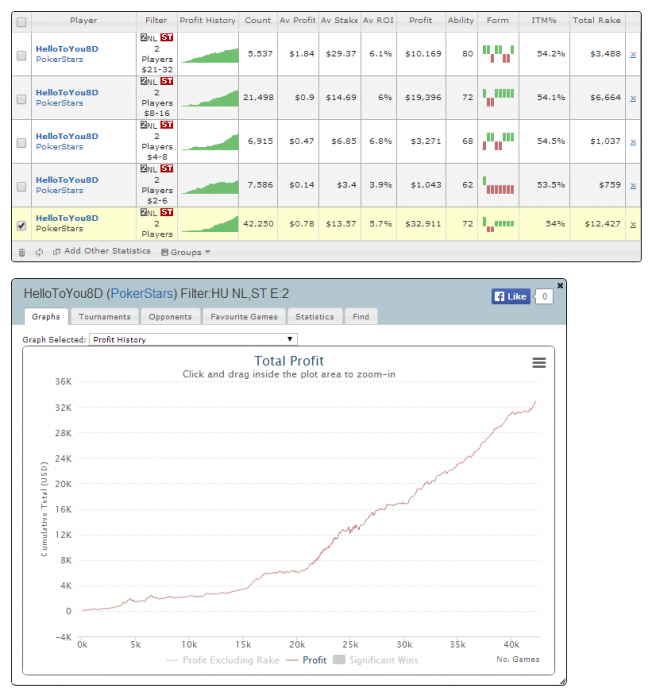This screenshot has width=652, height=700.
Task: Open PokerStars link in $8-16 row
Action: click(x=59, y=103)
